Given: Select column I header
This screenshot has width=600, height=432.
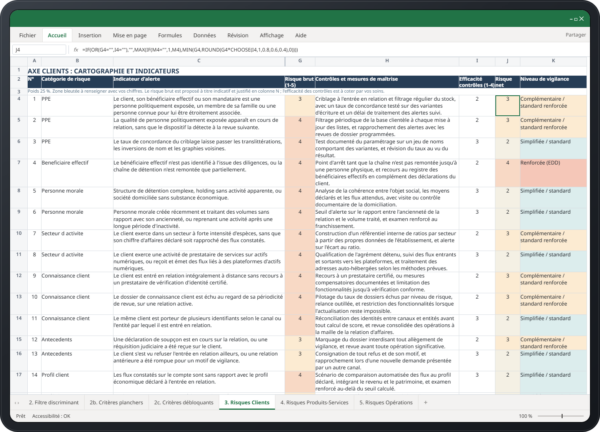Looking at the screenshot, I should (477, 60).
